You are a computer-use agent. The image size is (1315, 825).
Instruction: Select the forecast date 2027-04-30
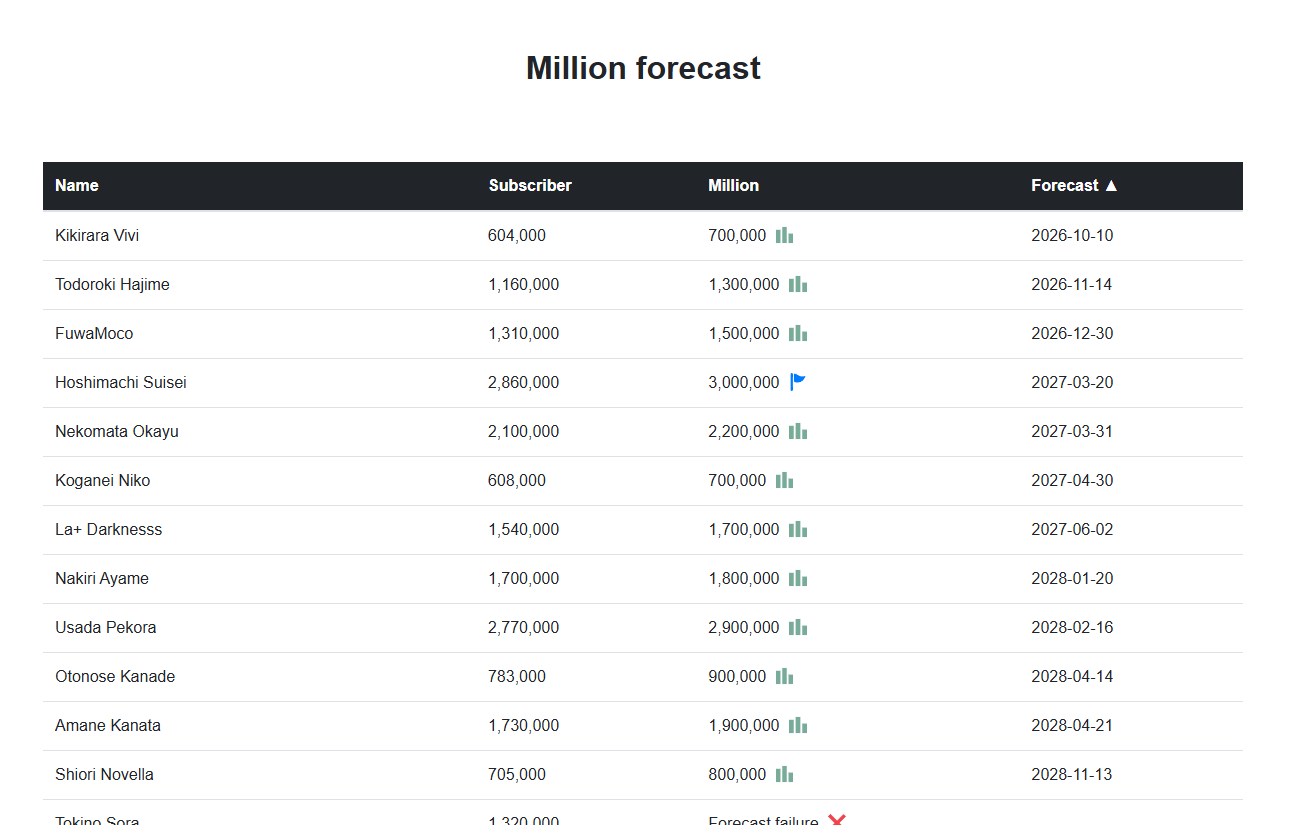click(x=1072, y=481)
